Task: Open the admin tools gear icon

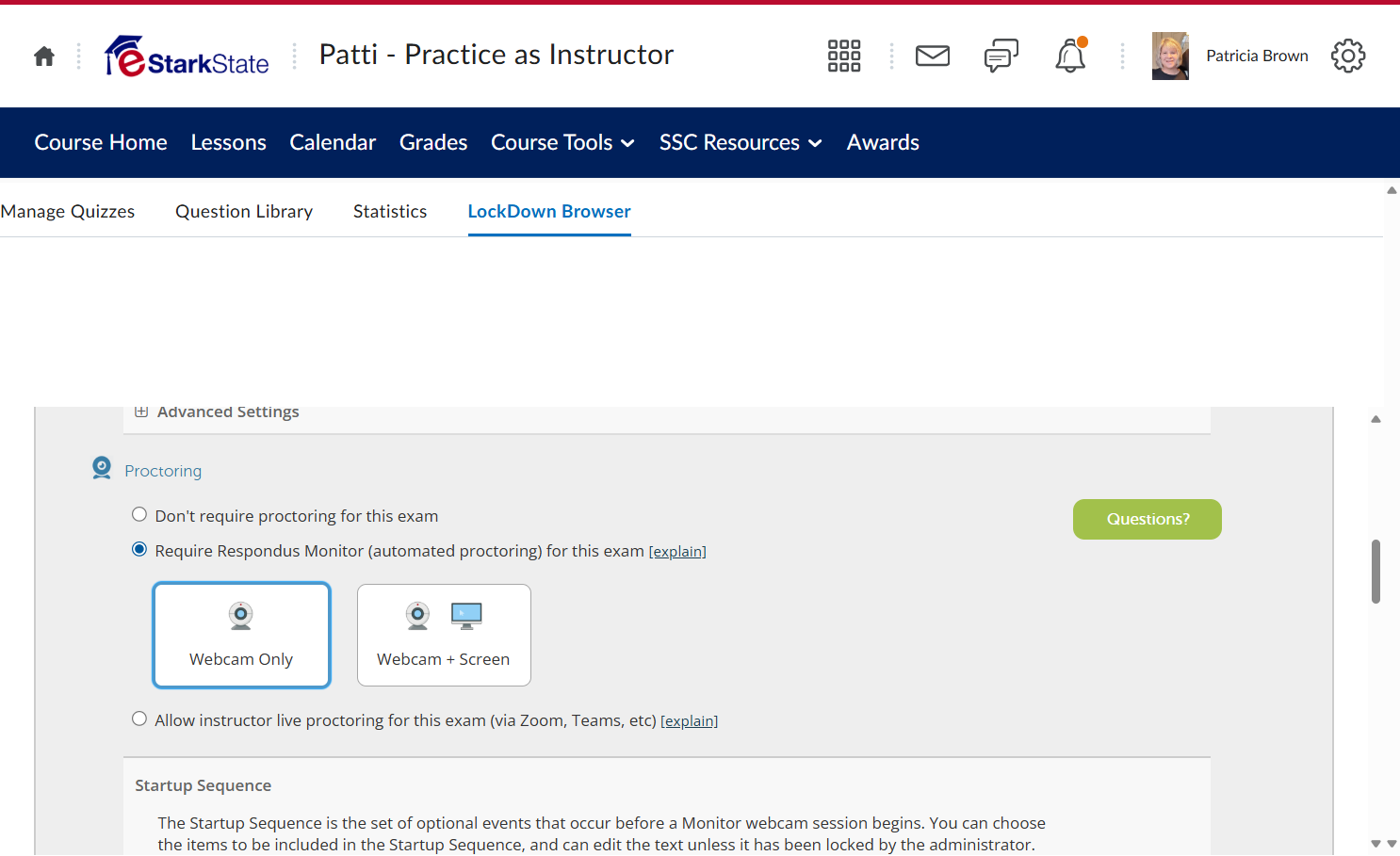Action: pyautogui.click(x=1348, y=57)
